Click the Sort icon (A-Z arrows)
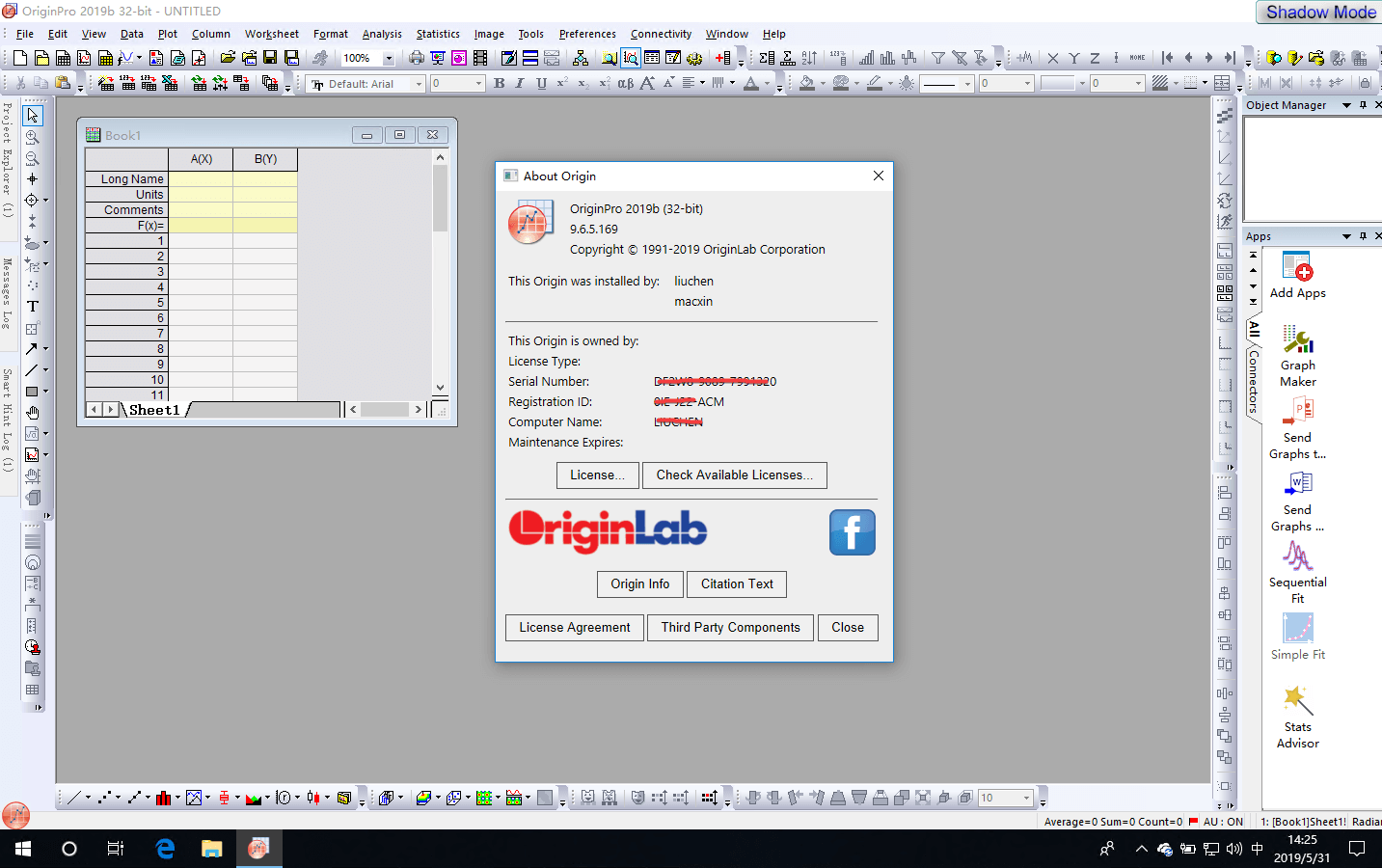The height and width of the screenshot is (868, 1382). 809,58
